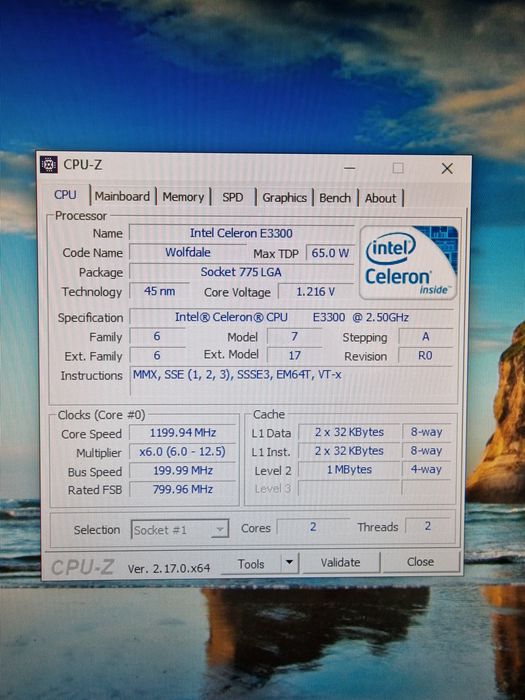This screenshot has width=525, height=700.
Task: Click the CPU-Z app icon in title bar
Action: 49,164
